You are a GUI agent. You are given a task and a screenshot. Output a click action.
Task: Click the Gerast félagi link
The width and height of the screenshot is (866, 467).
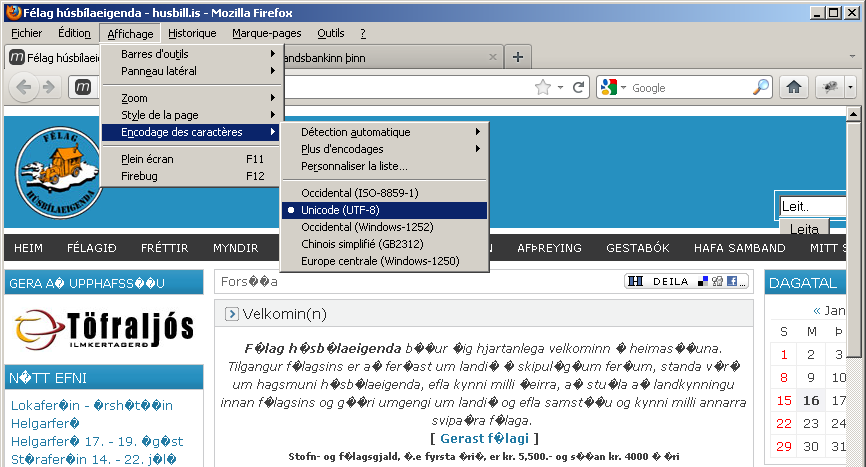484,438
